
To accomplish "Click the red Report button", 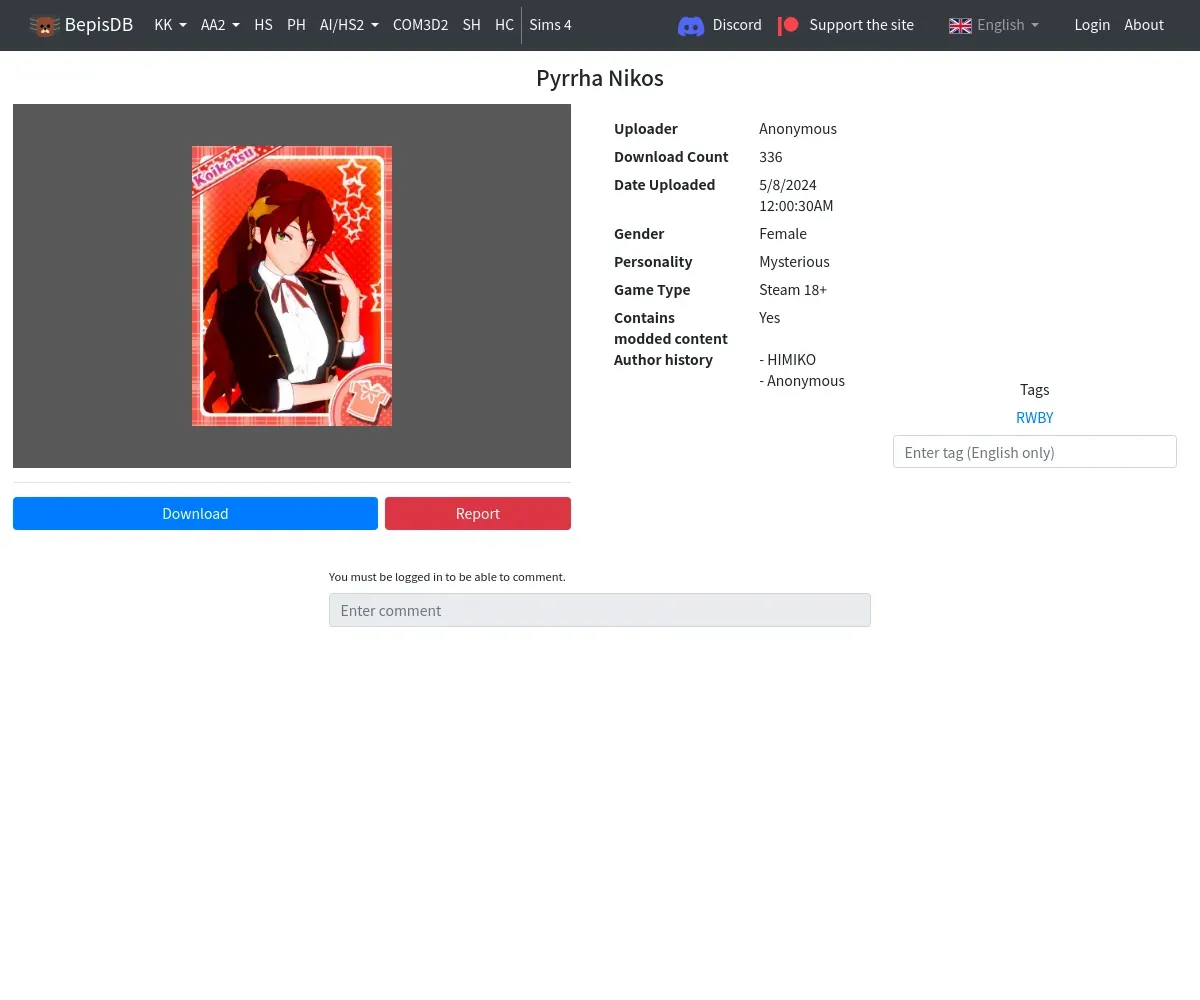I will tap(478, 513).
